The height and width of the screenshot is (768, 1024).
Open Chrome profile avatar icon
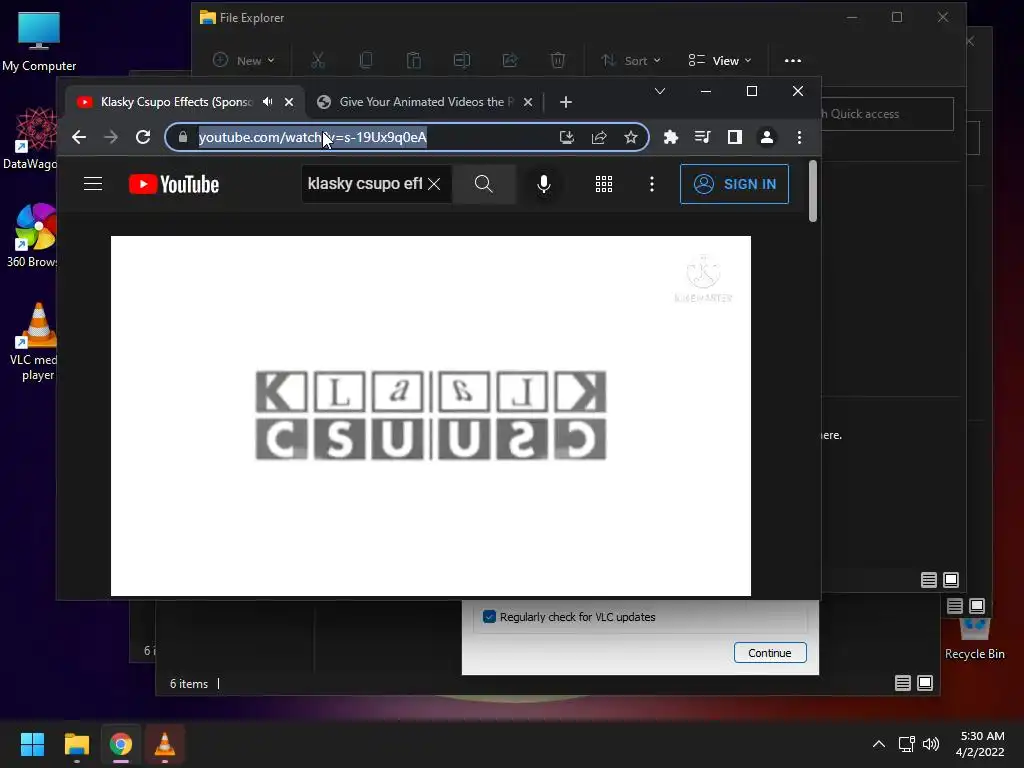click(x=767, y=137)
